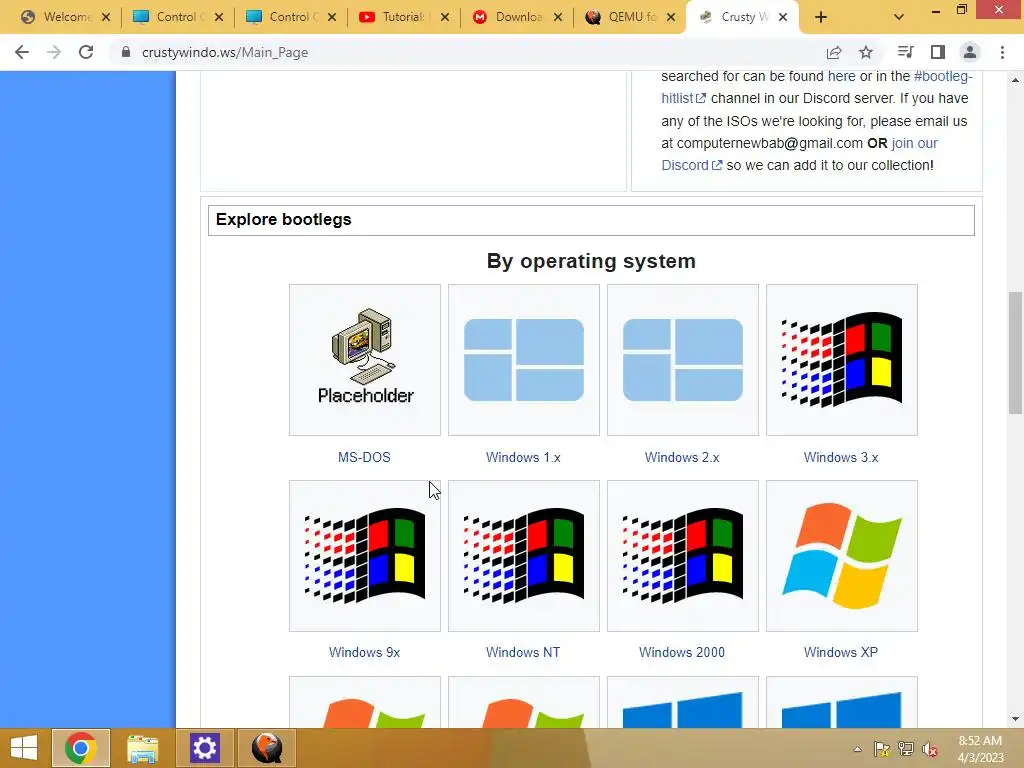Click the scrollbar up arrow

coord(1015,80)
